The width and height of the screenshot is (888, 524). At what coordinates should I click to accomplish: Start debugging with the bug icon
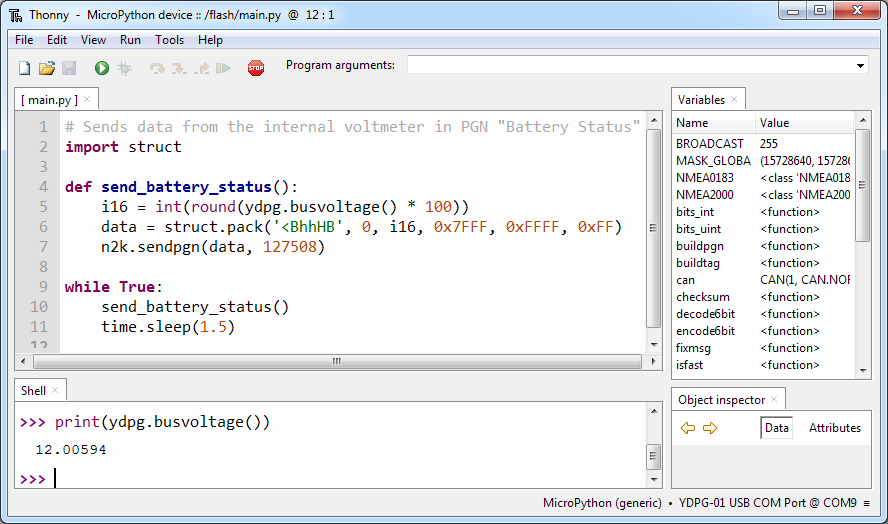(124, 69)
